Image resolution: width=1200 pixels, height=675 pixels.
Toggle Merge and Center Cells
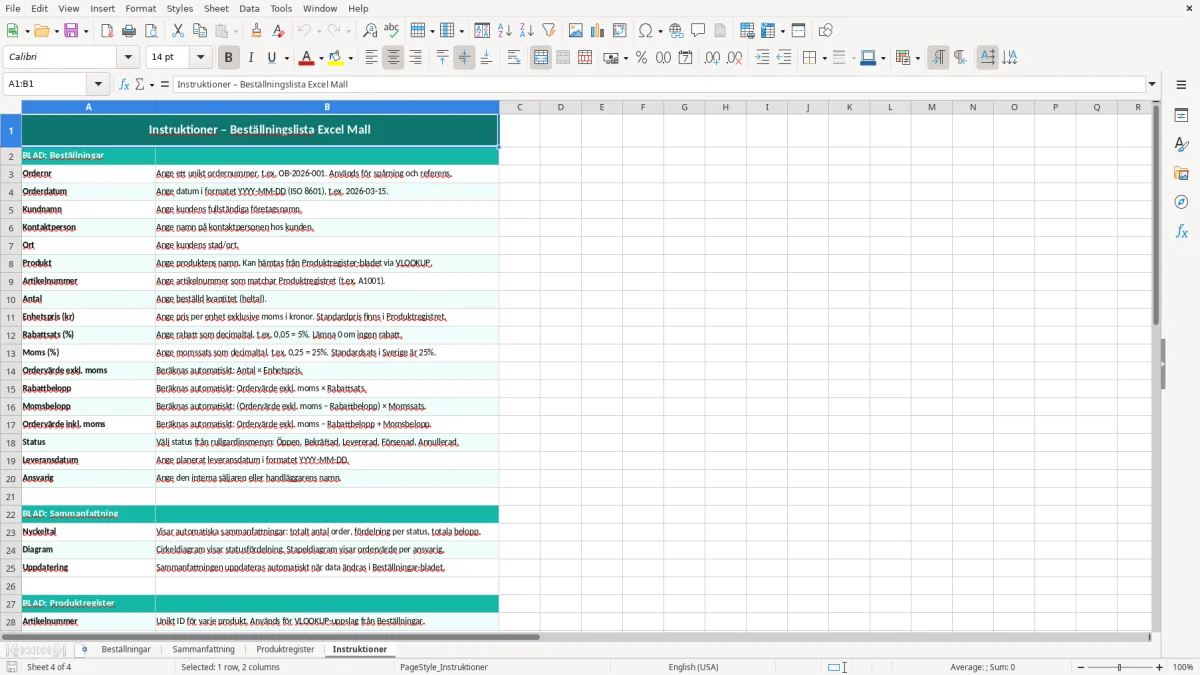[541, 58]
